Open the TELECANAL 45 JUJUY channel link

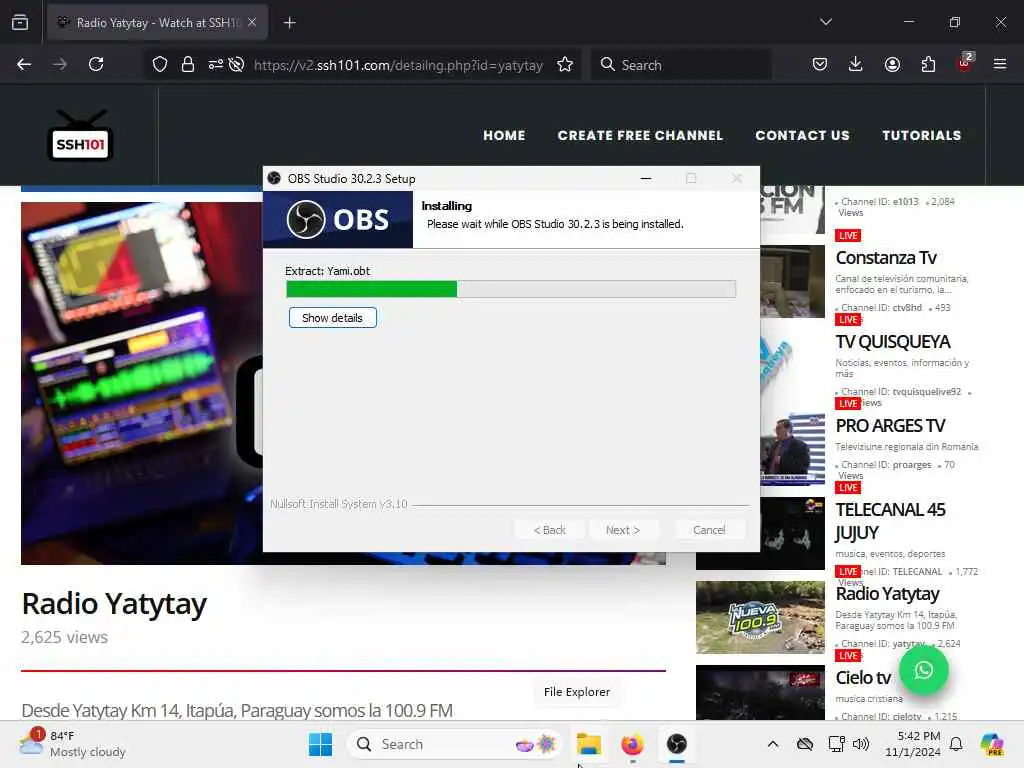tap(890, 521)
